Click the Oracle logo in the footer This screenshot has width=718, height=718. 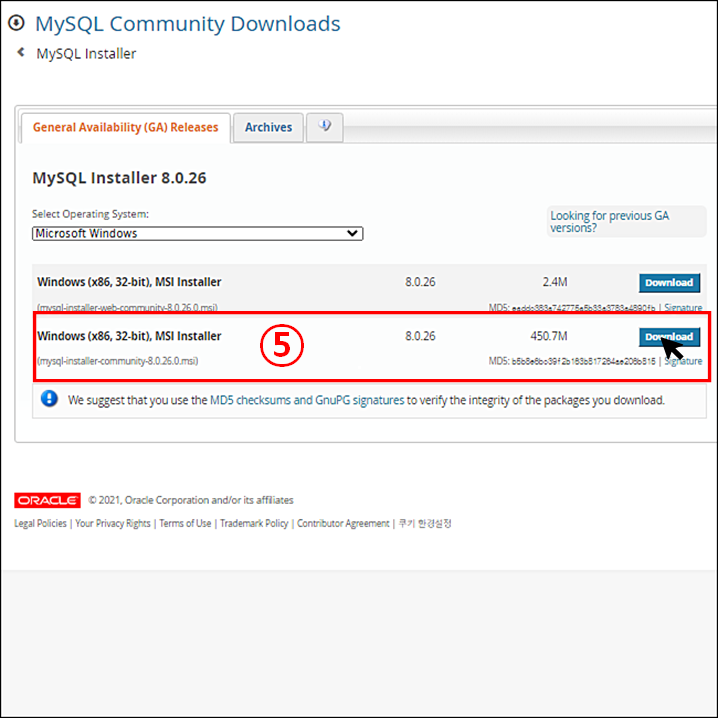tap(48, 500)
